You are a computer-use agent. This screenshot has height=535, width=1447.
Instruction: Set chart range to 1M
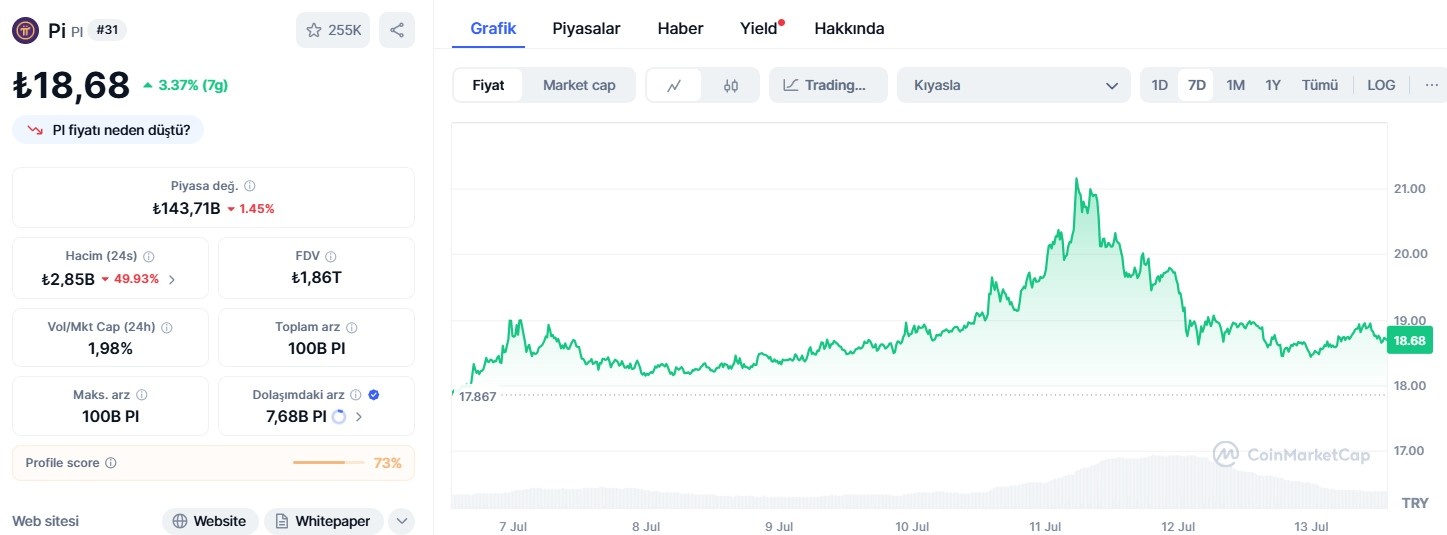(1235, 85)
